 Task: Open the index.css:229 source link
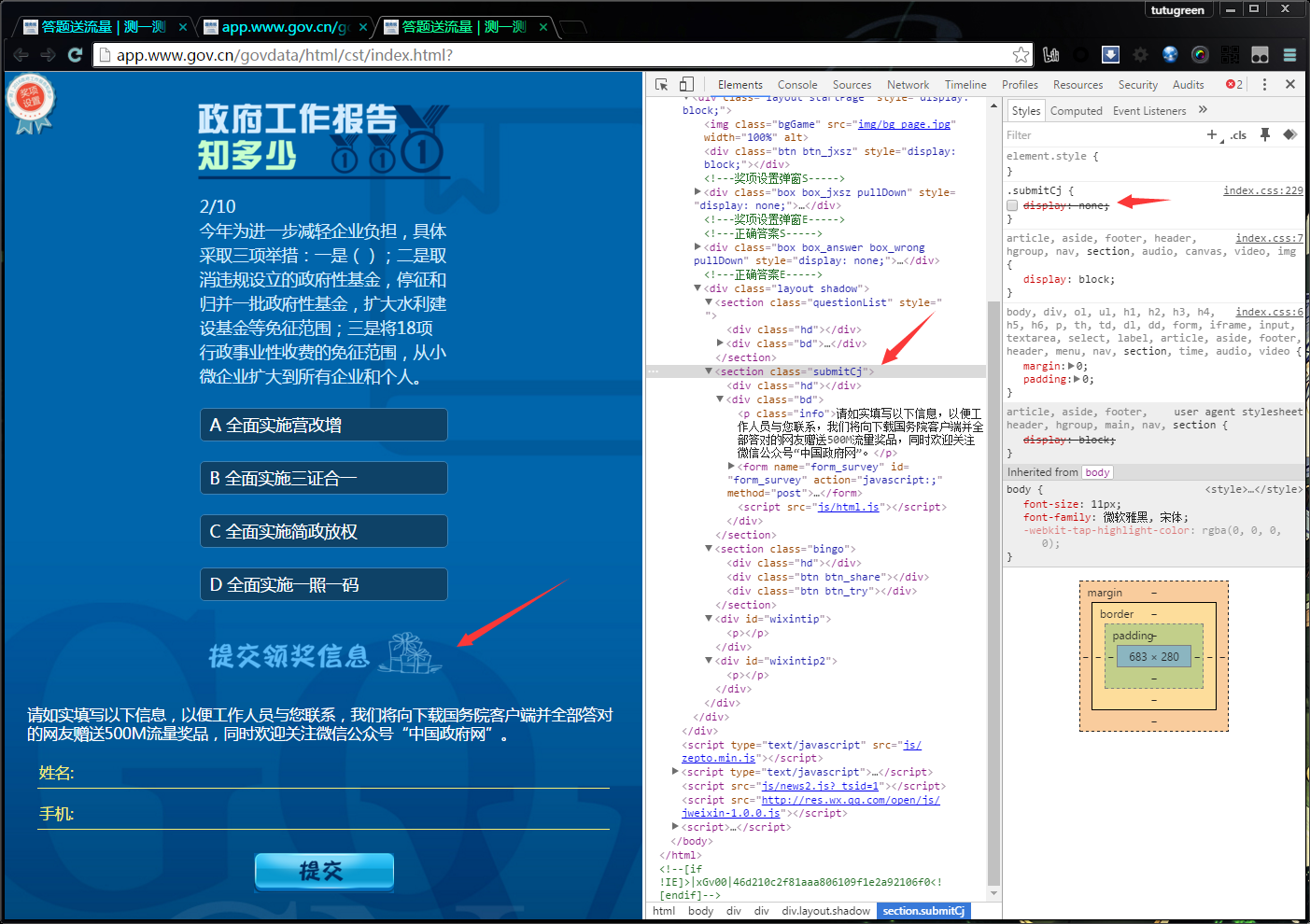pos(1263,190)
